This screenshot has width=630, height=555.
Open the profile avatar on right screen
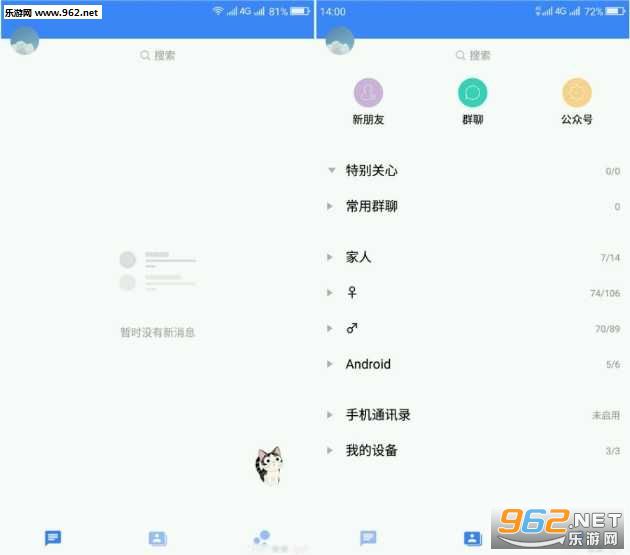tap(340, 41)
